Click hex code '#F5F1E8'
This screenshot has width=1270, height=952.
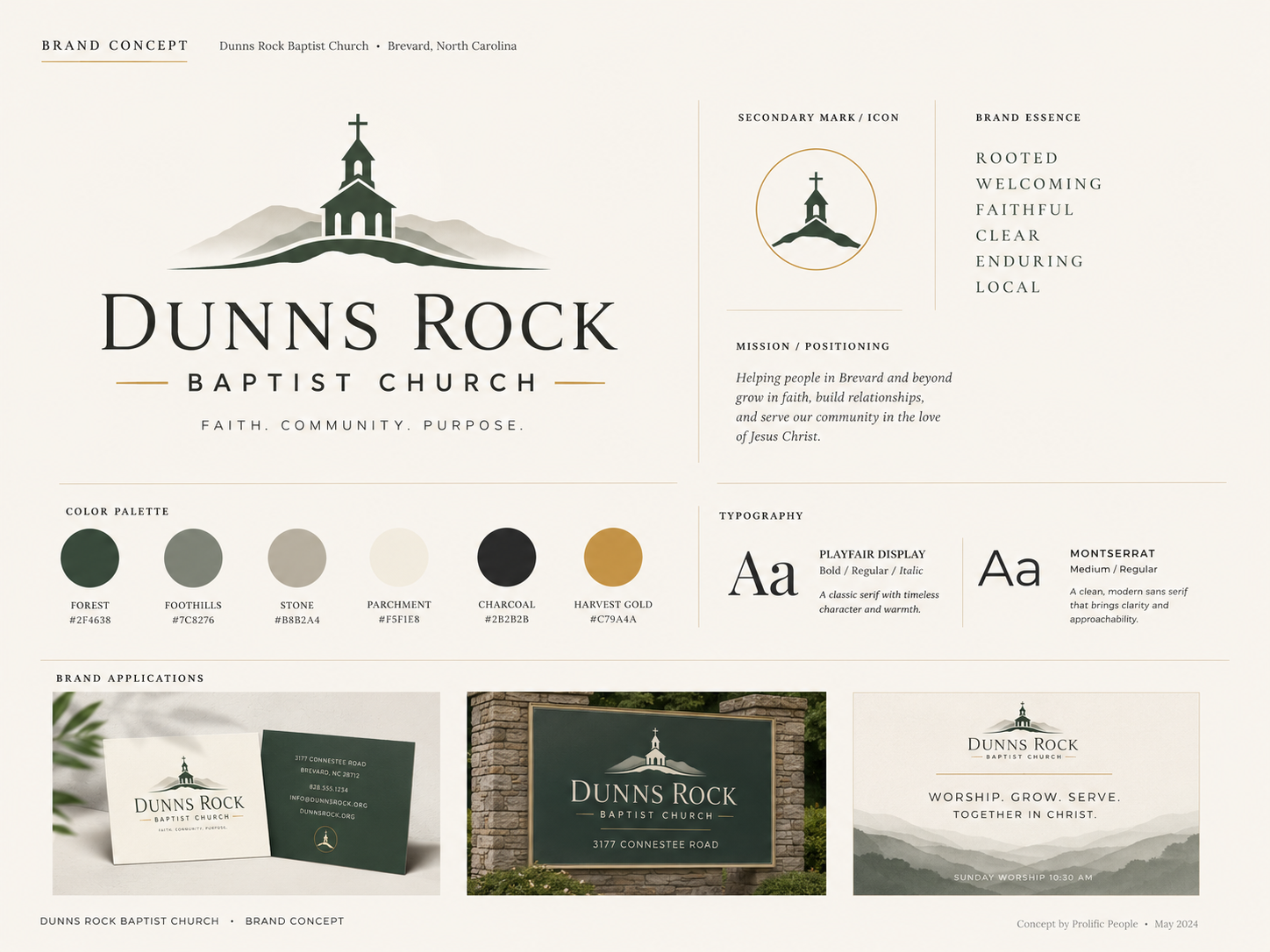(399, 619)
